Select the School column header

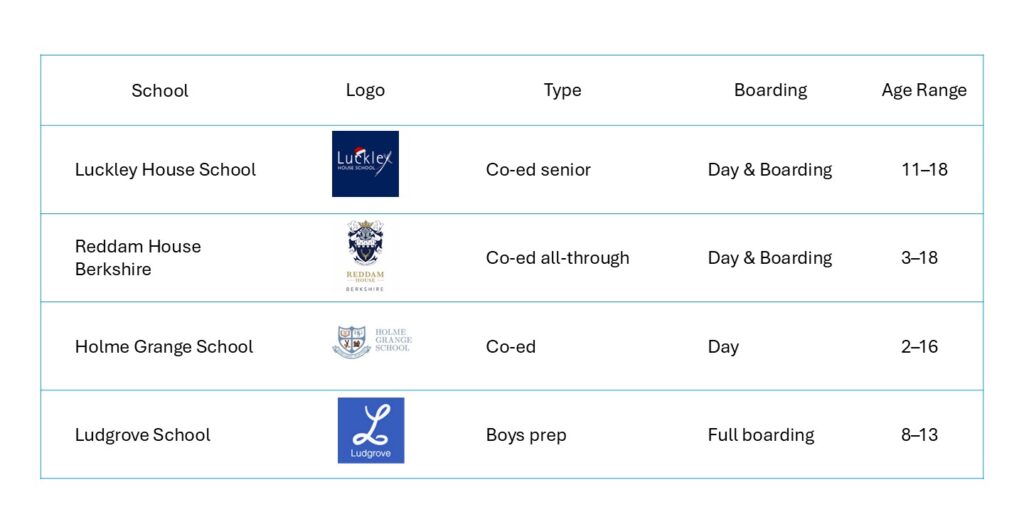[160, 90]
